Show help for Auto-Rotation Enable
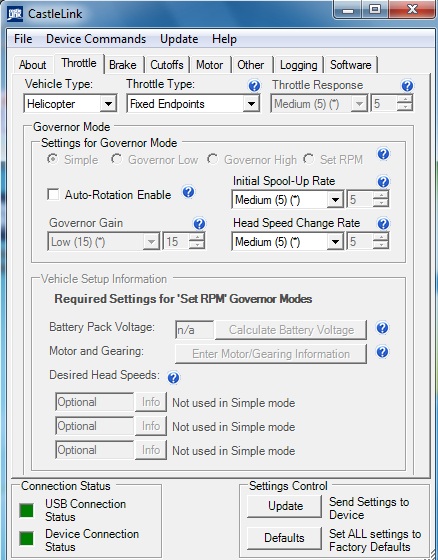438x560 pixels. click(x=188, y=192)
